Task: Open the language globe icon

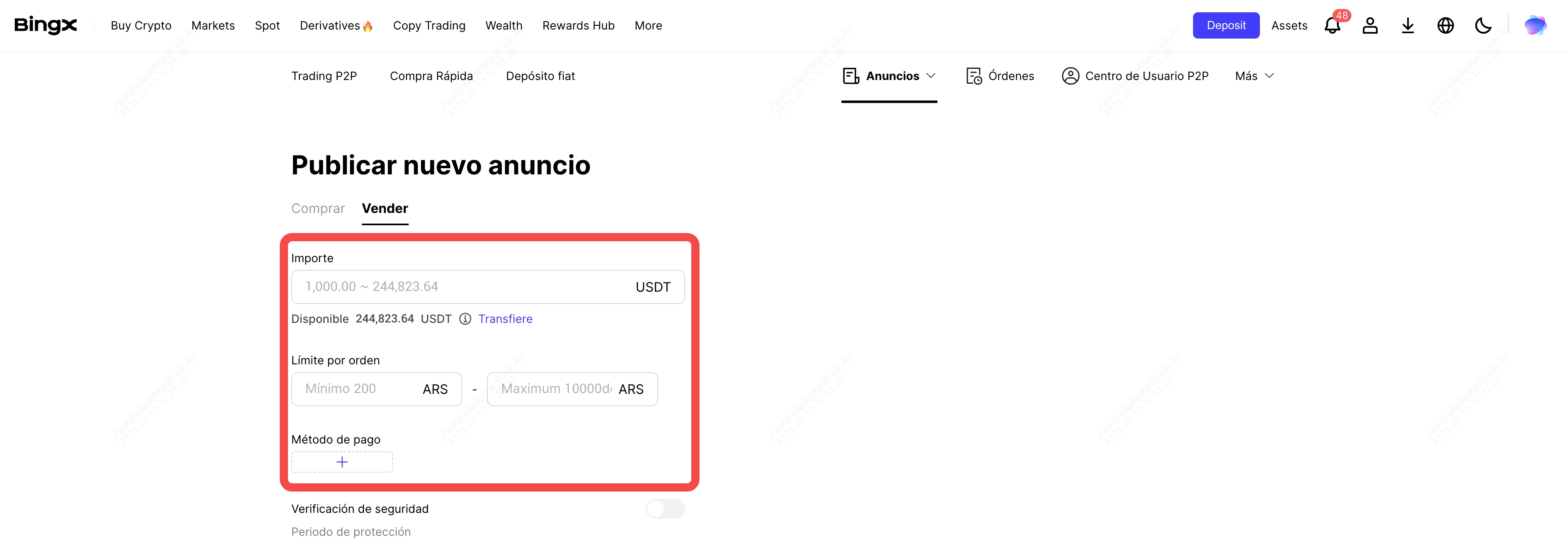Action: point(1445,25)
